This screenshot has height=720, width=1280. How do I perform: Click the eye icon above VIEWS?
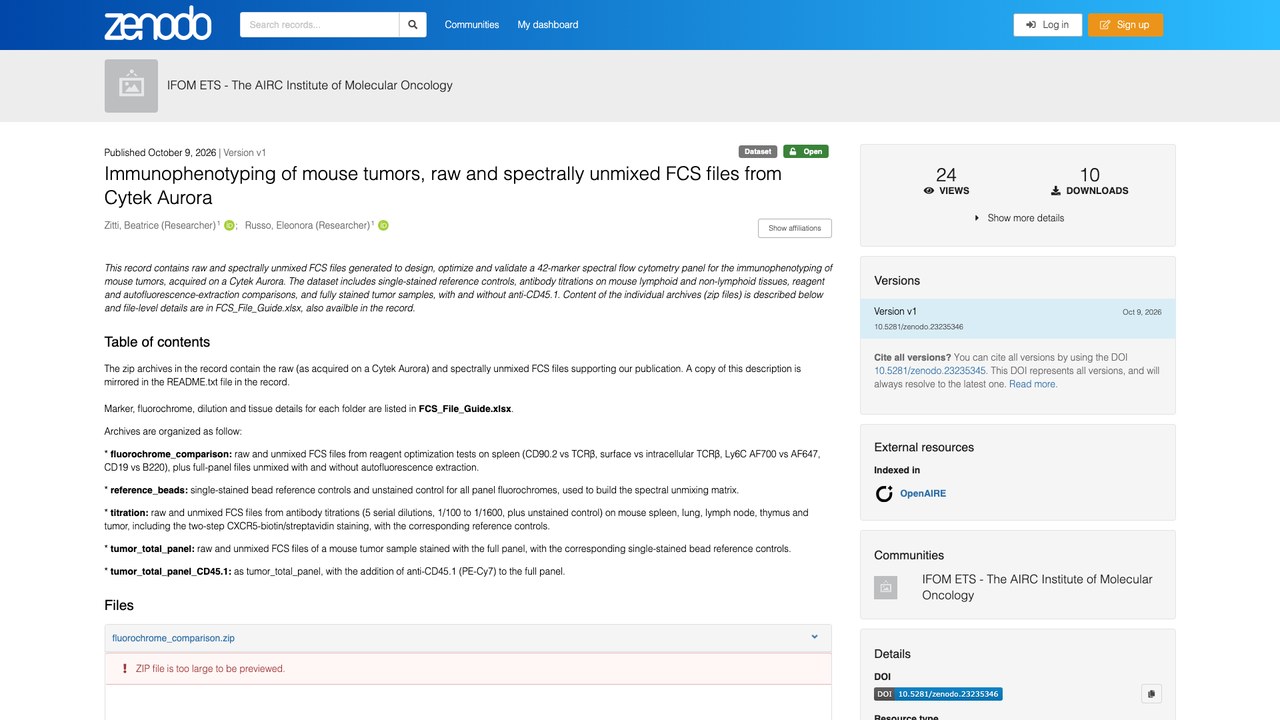tap(929, 191)
